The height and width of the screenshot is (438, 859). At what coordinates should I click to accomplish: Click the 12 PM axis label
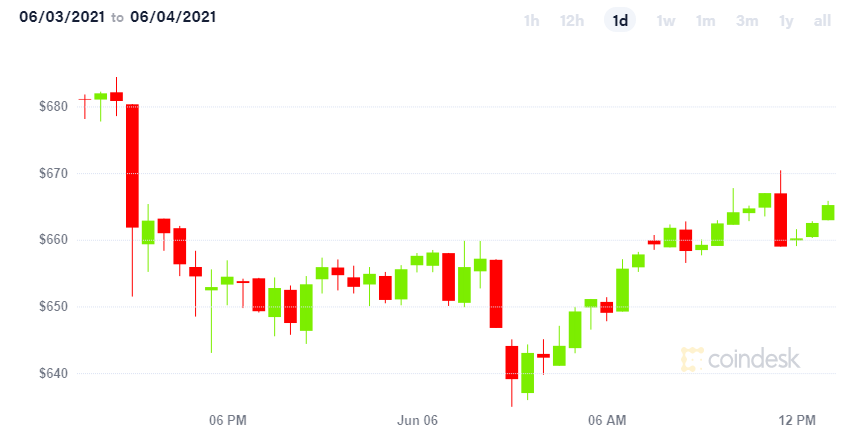797,420
